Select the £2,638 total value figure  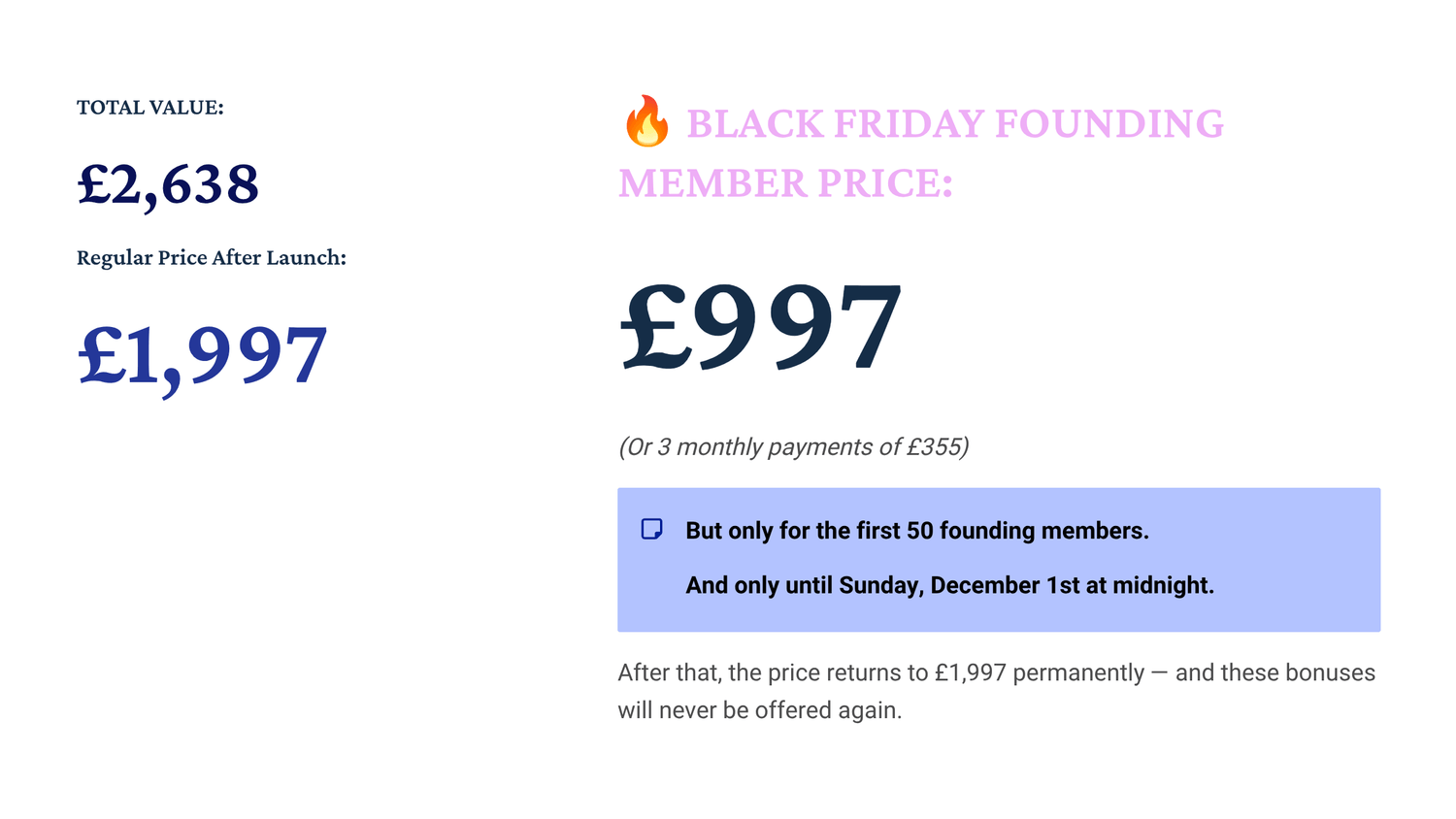click(168, 184)
